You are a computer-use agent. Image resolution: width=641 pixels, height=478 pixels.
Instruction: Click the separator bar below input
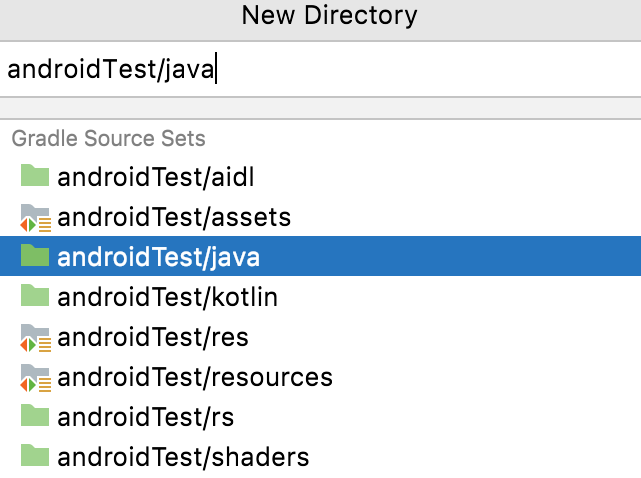pos(320,108)
